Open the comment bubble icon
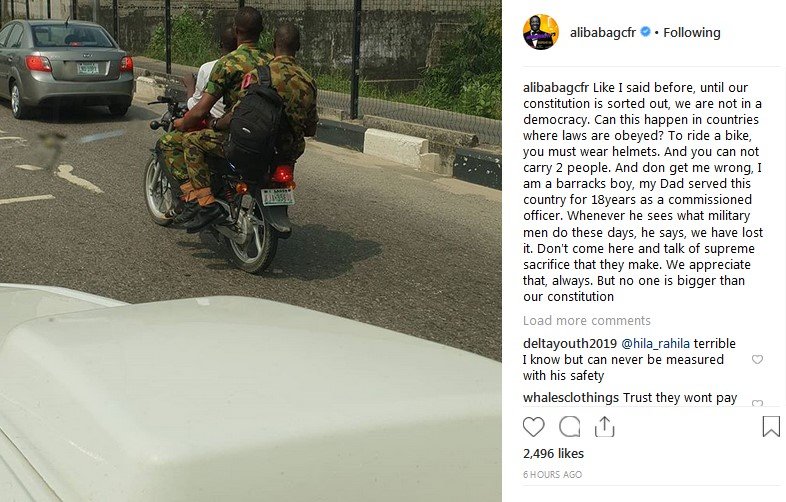The image size is (786, 502). [569, 427]
